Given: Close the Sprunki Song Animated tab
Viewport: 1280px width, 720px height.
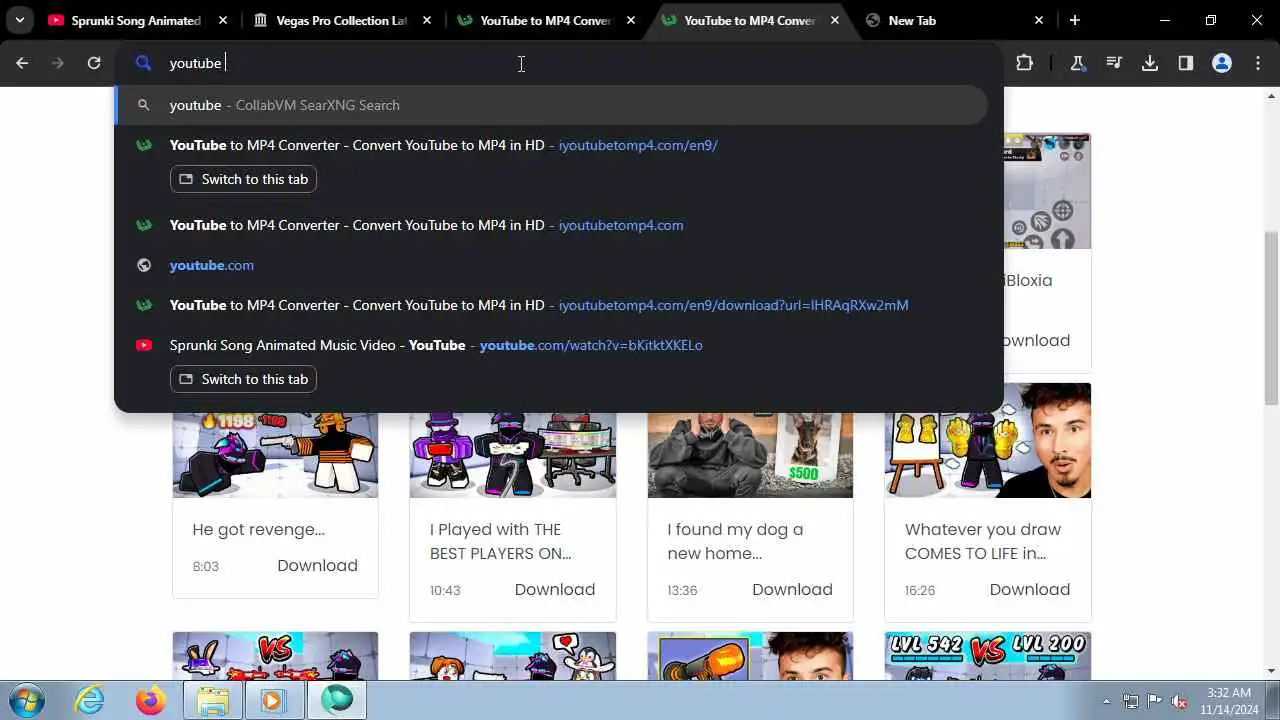Looking at the screenshot, I should 223,20.
